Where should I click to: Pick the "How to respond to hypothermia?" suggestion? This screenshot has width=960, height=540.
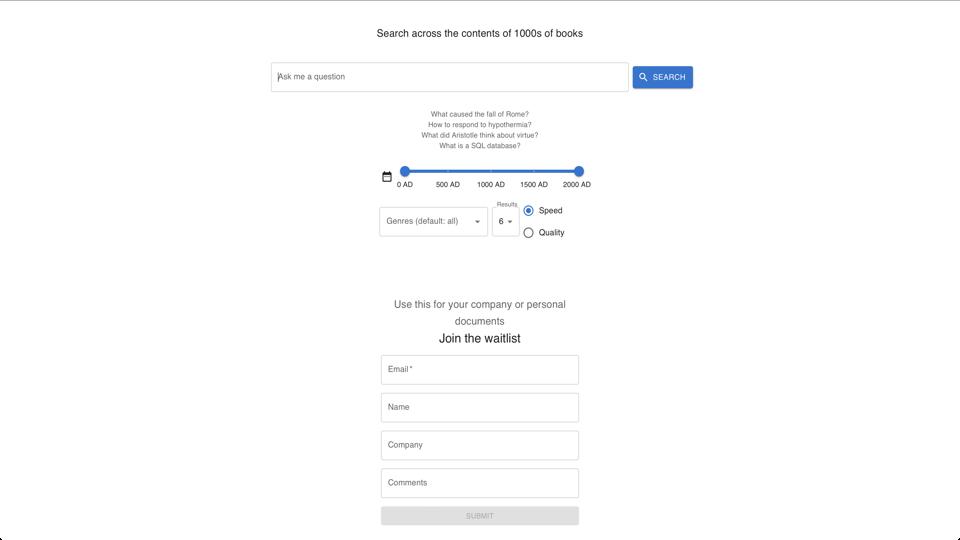tap(480, 125)
